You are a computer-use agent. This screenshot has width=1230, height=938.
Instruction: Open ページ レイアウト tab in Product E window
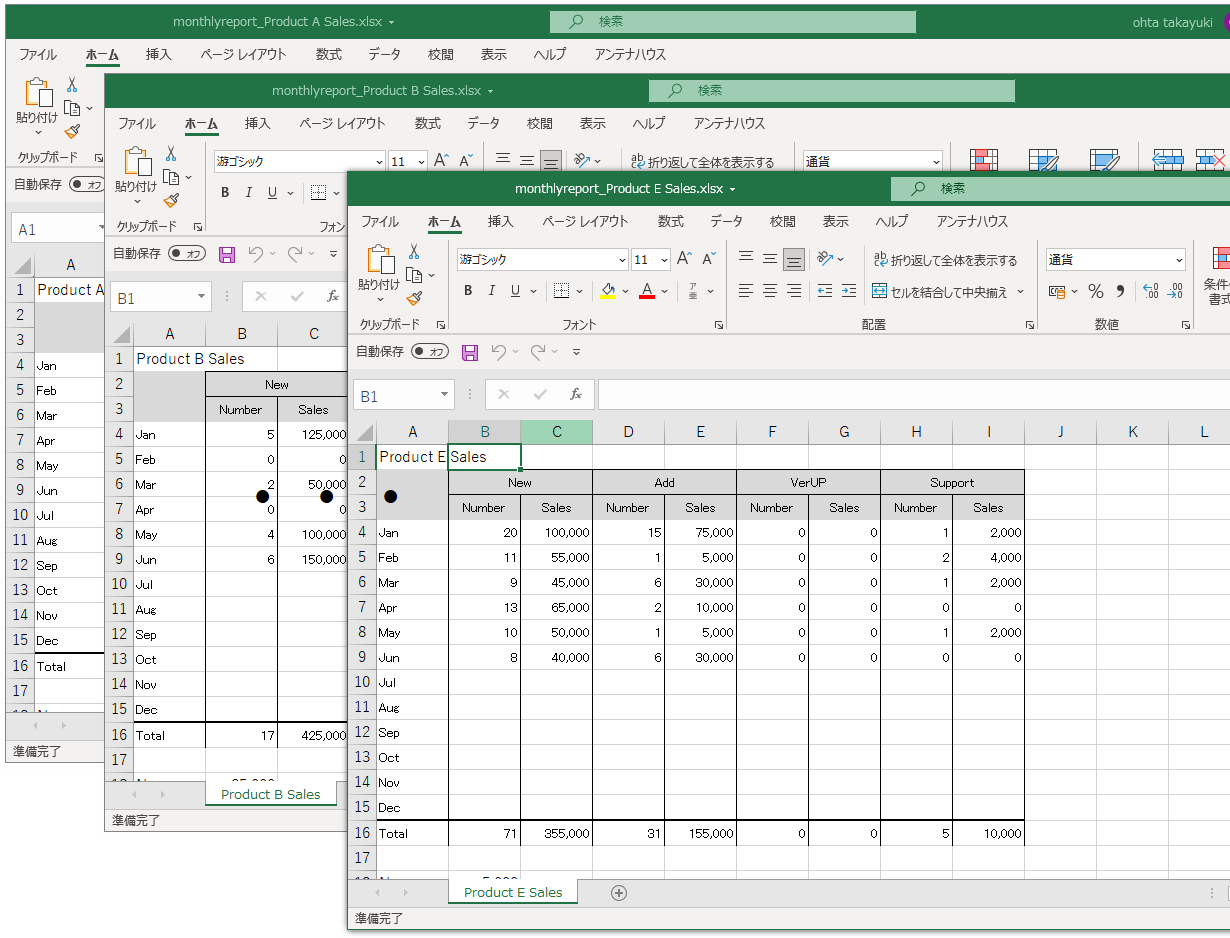click(586, 222)
